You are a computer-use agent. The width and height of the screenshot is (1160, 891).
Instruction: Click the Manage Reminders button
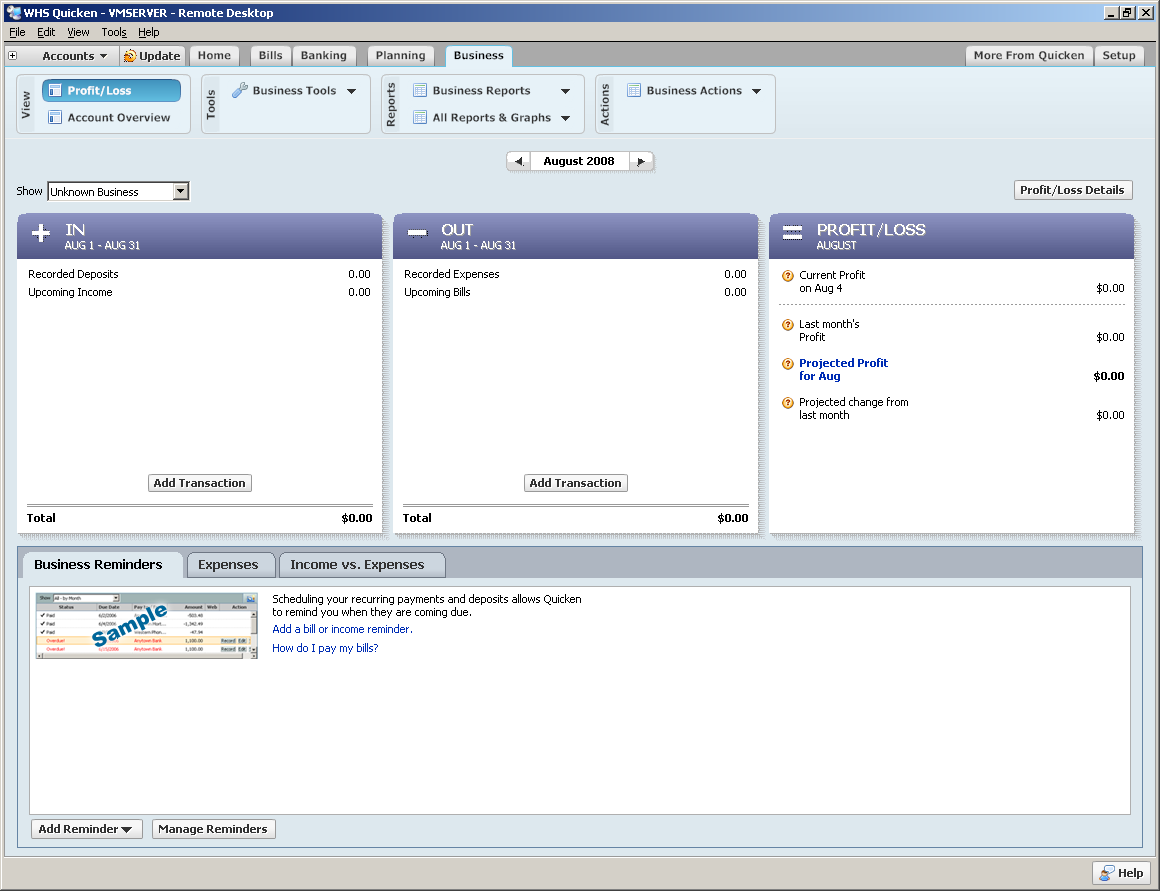213,829
